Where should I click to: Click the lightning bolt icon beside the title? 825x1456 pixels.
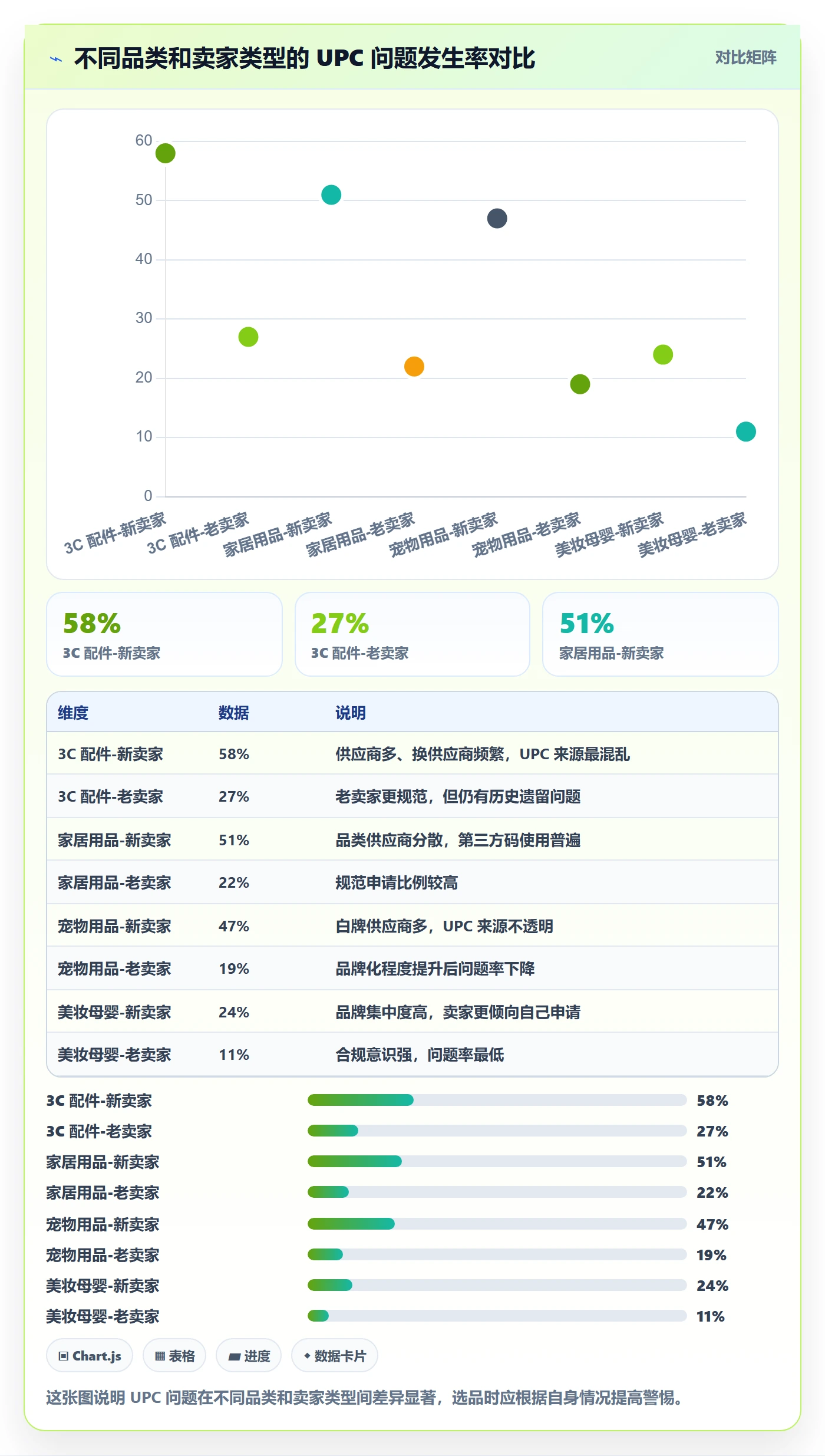pyautogui.click(x=56, y=59)
